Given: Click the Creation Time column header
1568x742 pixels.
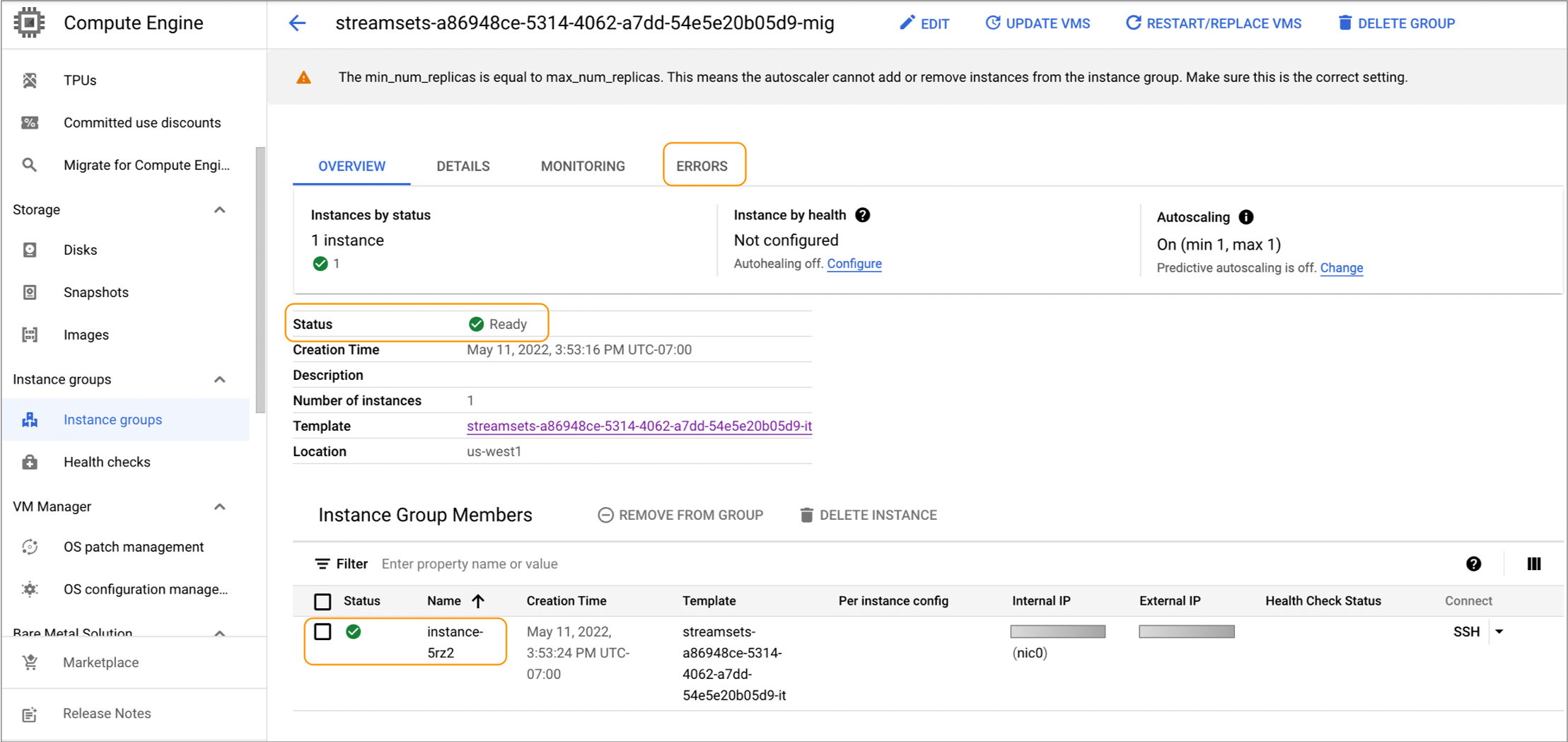Looking at the screenshot, I should (x=567, y=601).
